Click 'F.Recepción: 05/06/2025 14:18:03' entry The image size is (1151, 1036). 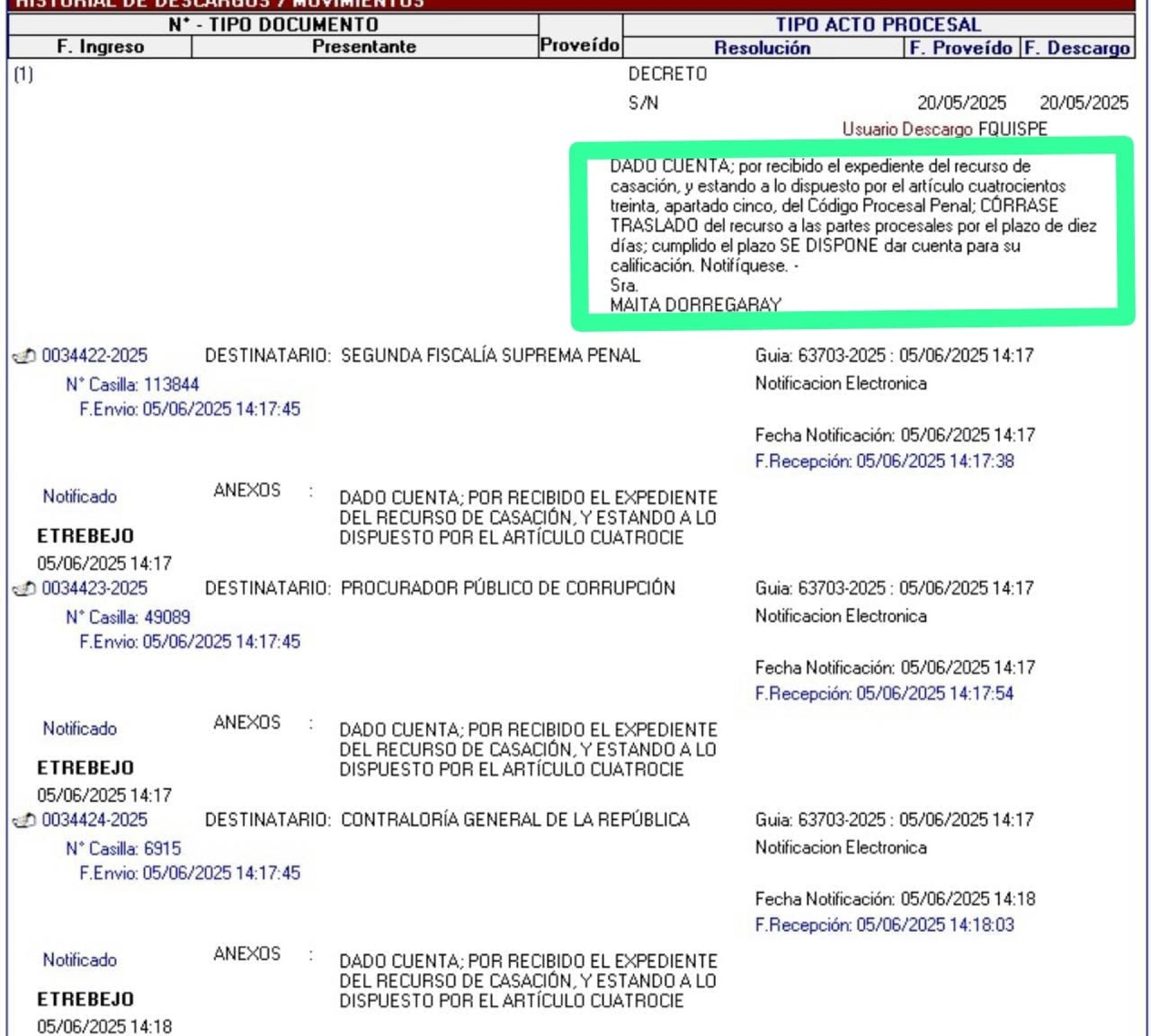[885, 924]
